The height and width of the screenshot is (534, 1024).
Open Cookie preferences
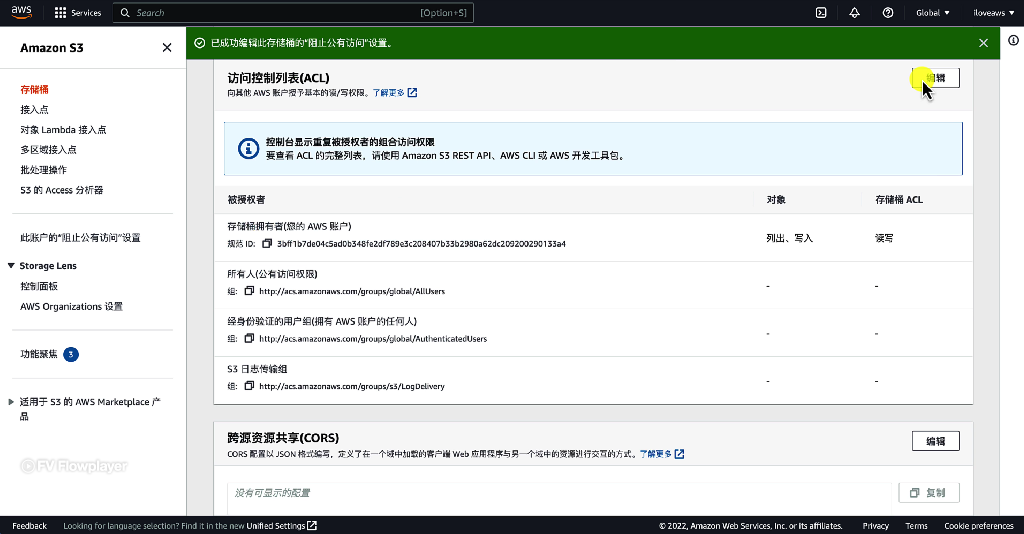978,526
